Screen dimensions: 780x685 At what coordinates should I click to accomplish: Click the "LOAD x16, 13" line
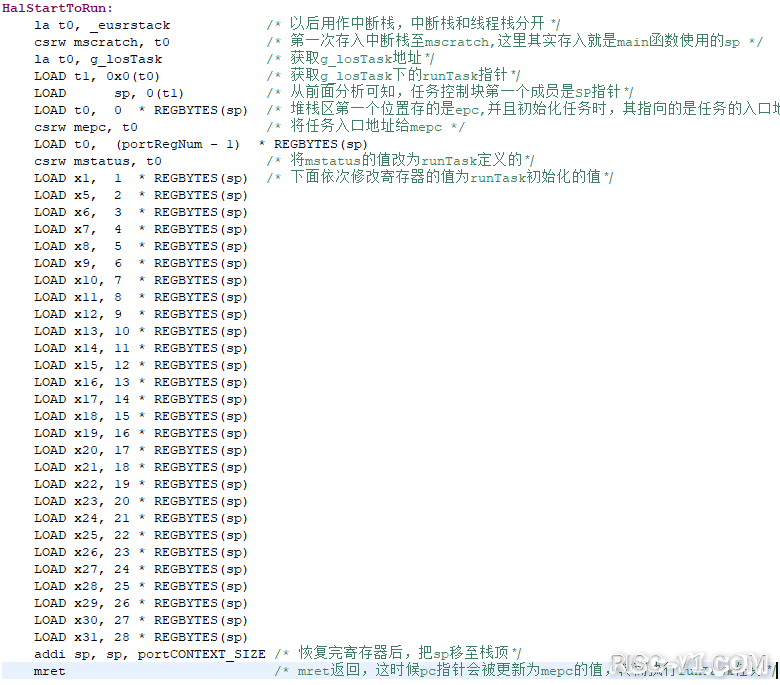pos(141,382)
